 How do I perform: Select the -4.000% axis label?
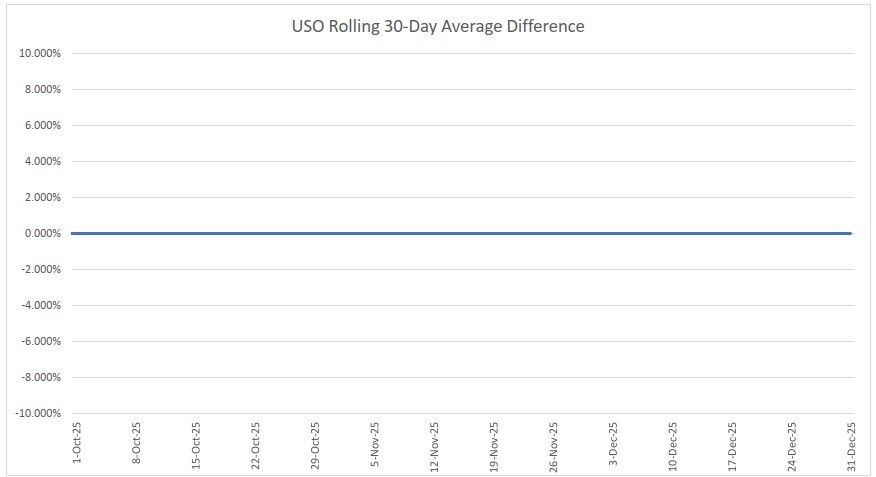point(40,305)
